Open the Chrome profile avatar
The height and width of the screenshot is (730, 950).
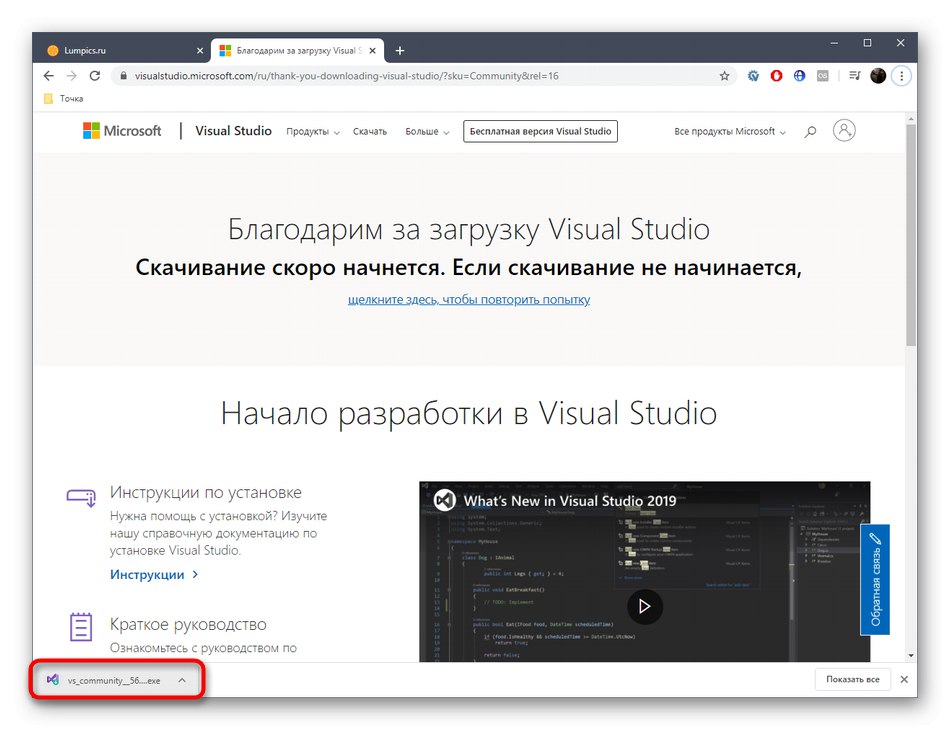click(878, 76)
